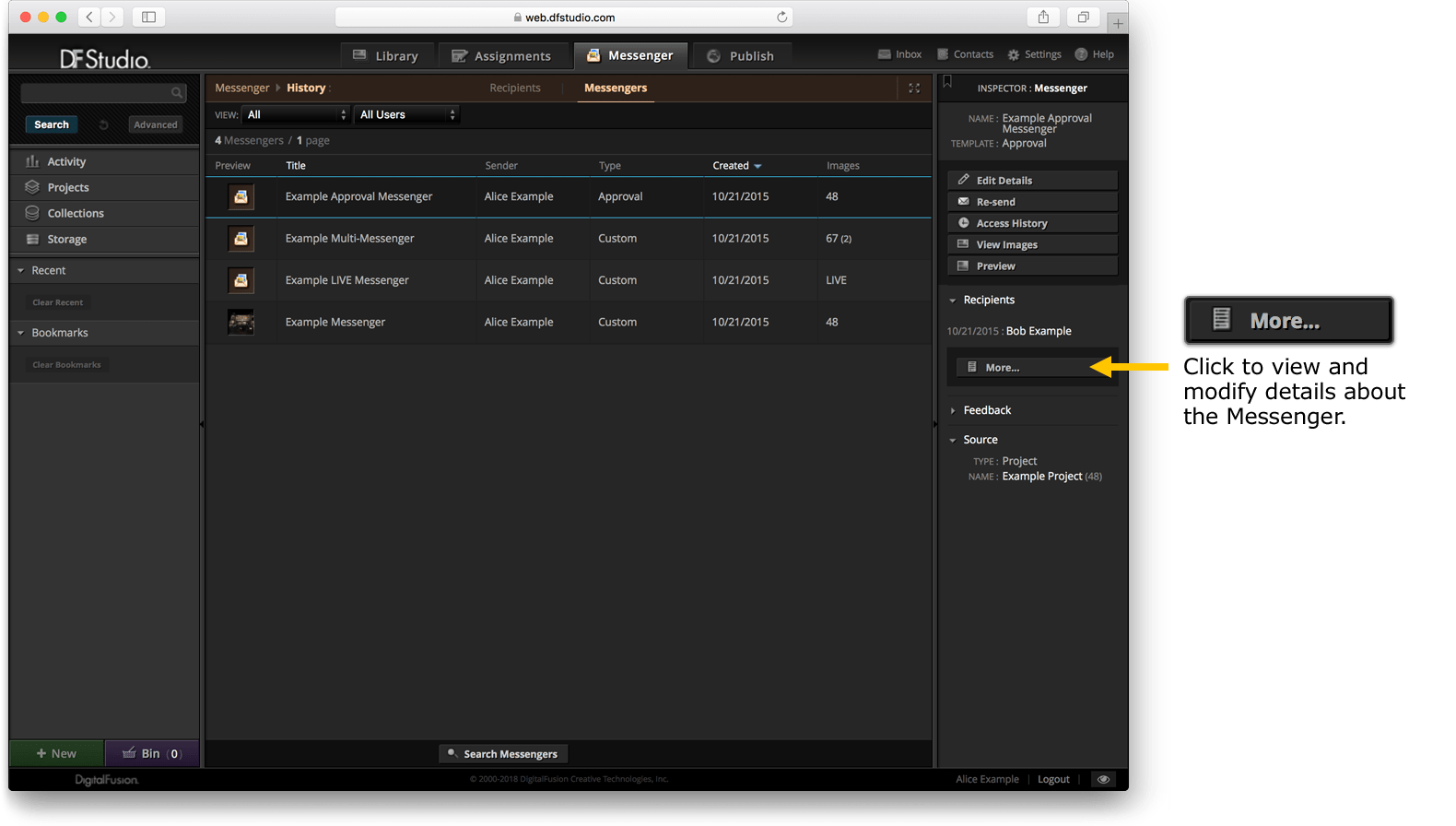Open the View All dropdown
The image size is (1456, 826).
[x=295, y=114]
